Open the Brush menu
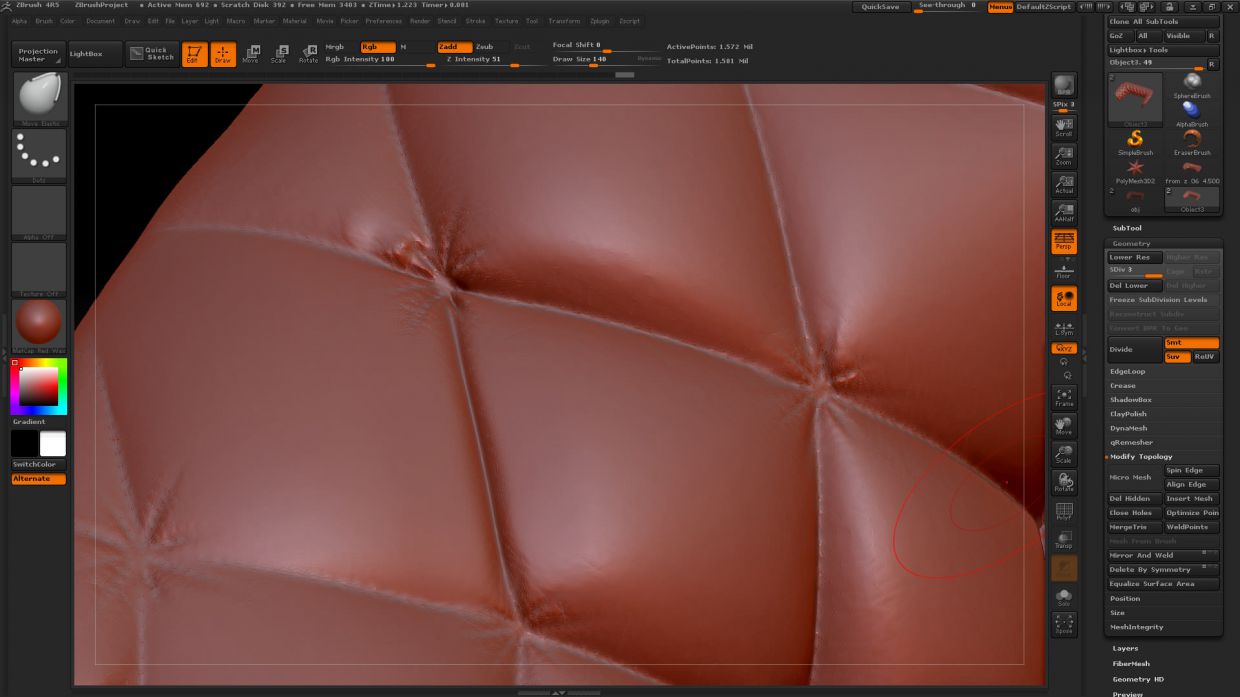1240x697 pixels. (x=44, y=21)
